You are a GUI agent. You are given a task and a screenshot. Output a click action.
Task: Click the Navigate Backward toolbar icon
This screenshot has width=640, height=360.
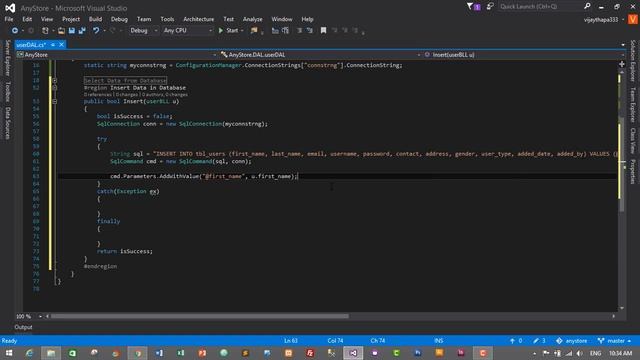point(15,31)
